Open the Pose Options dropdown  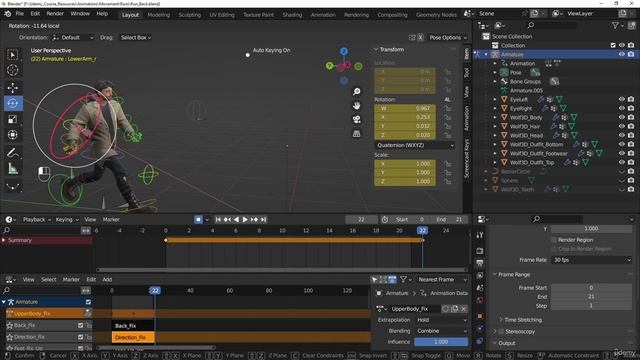[x=447, y=38]
